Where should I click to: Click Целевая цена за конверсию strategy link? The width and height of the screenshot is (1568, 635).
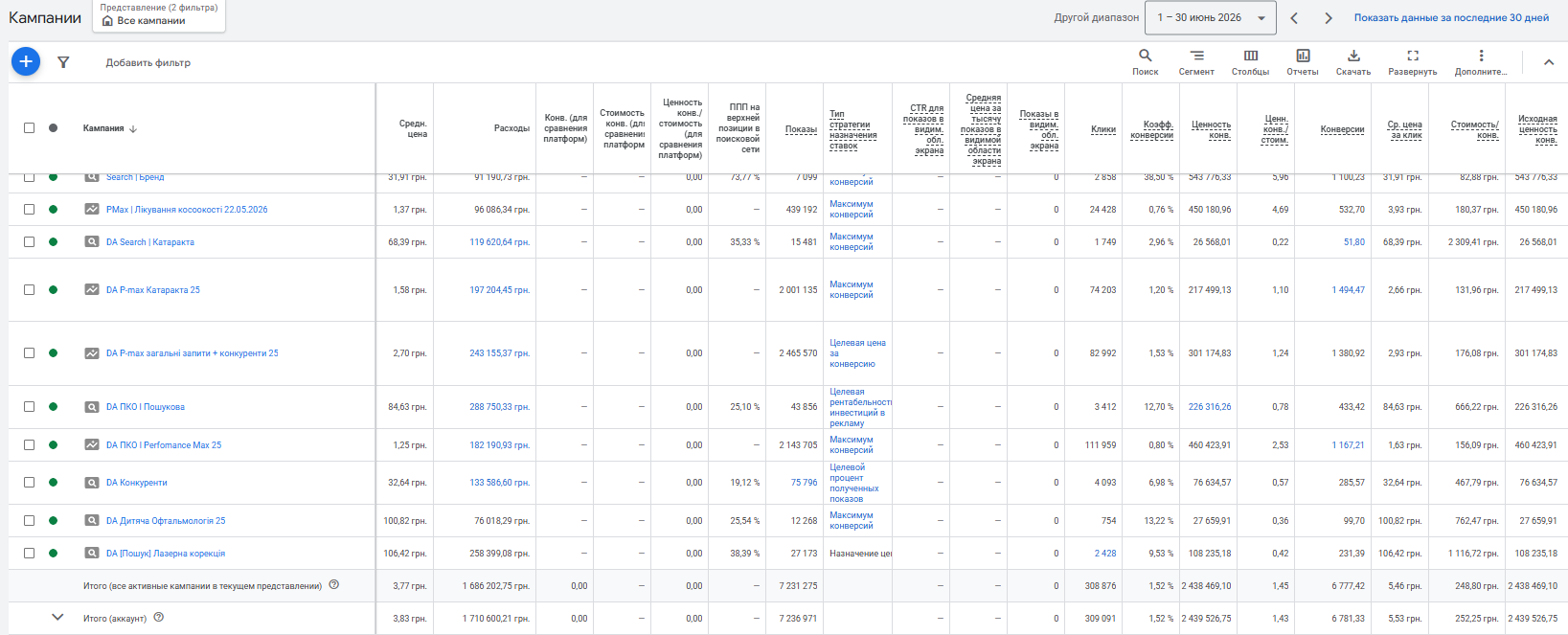click(x=857, y=352)
